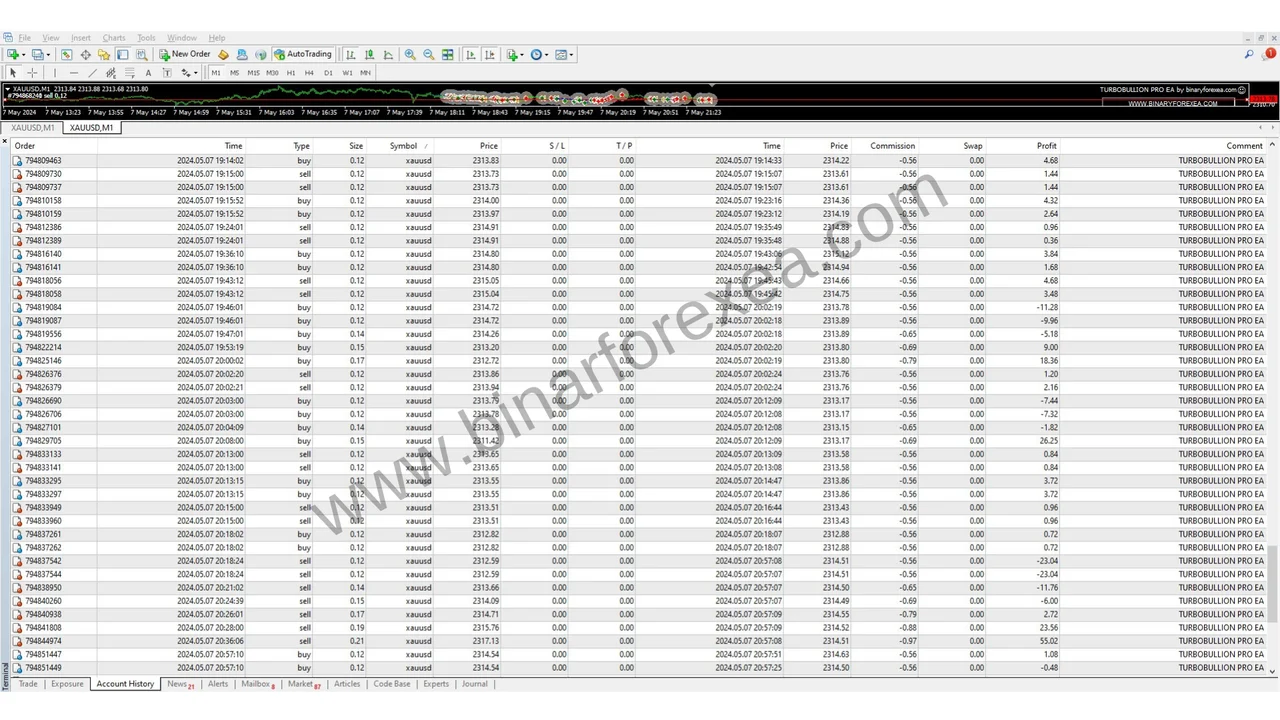
Task: Switch to the Trade tab
Action: tap(28, 684)
